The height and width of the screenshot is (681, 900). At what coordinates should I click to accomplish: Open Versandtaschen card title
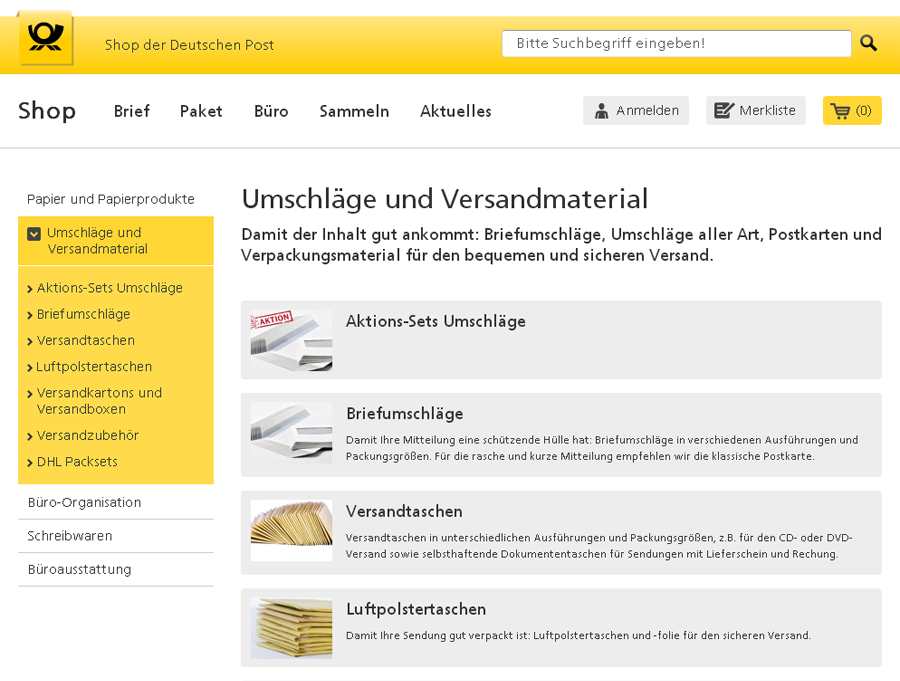[404, 511]
